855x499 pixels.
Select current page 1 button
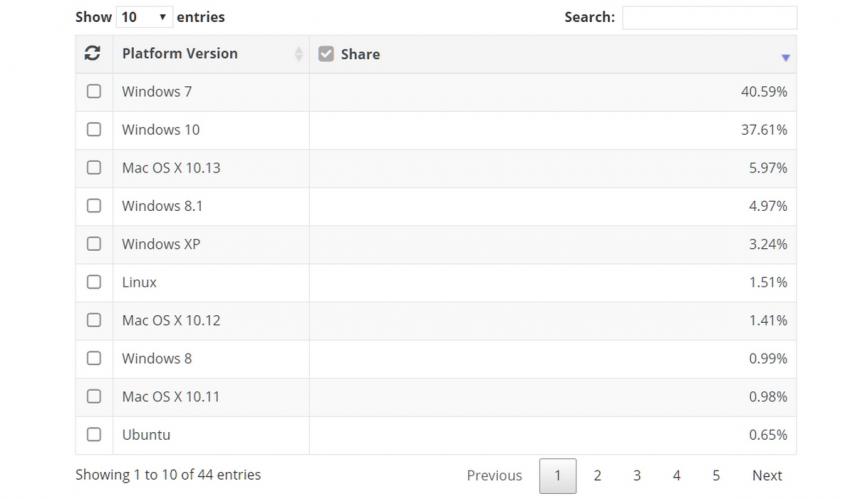click(557, 476)
